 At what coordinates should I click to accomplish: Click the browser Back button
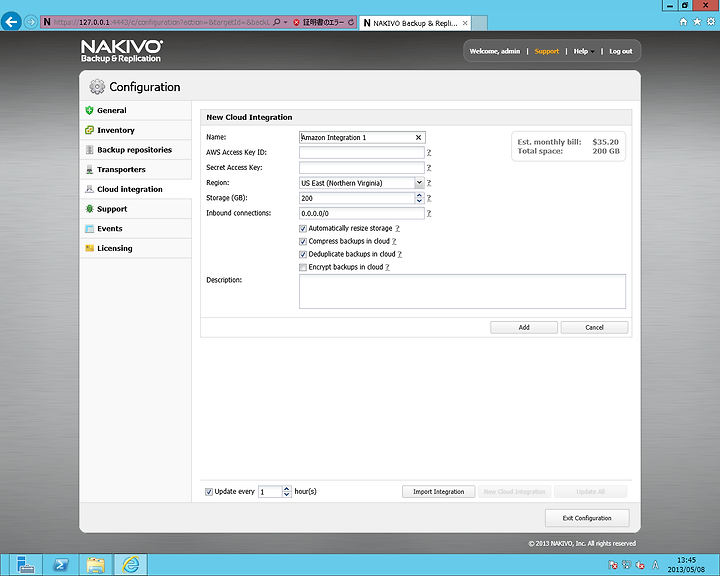[11, 22]
